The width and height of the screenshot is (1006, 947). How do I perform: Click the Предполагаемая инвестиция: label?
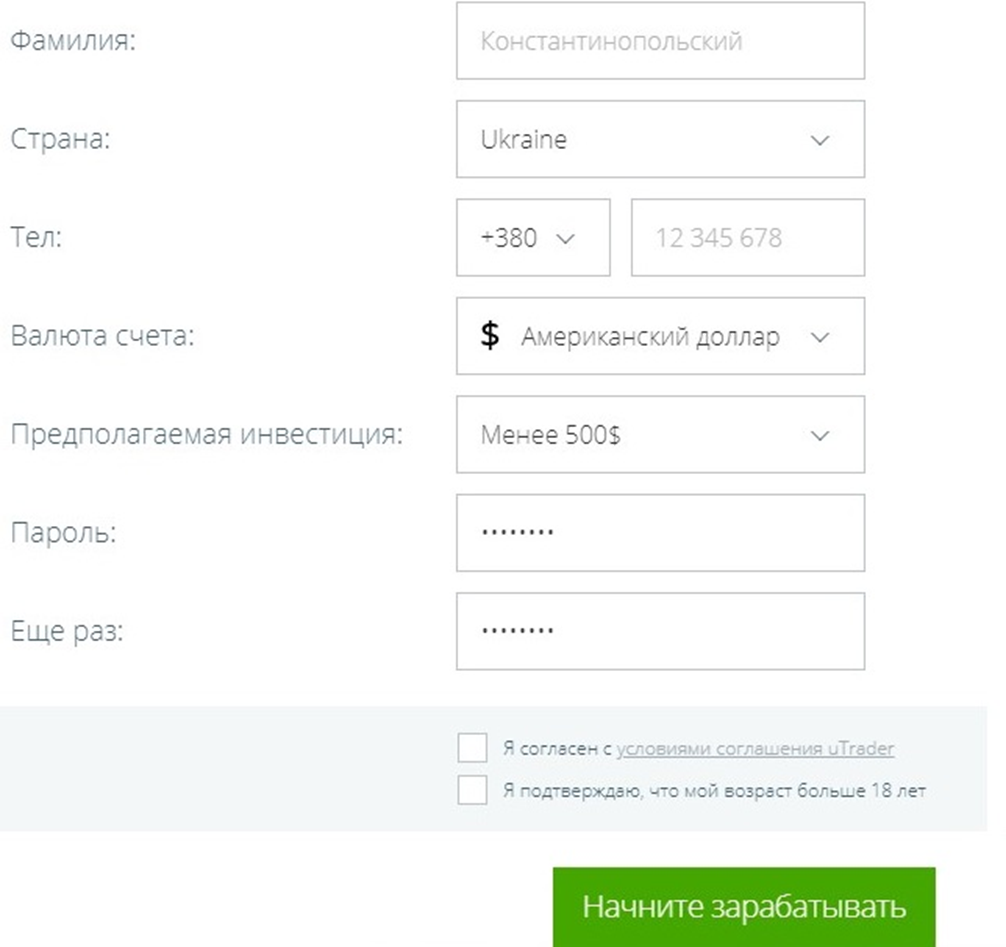point(207,434)
